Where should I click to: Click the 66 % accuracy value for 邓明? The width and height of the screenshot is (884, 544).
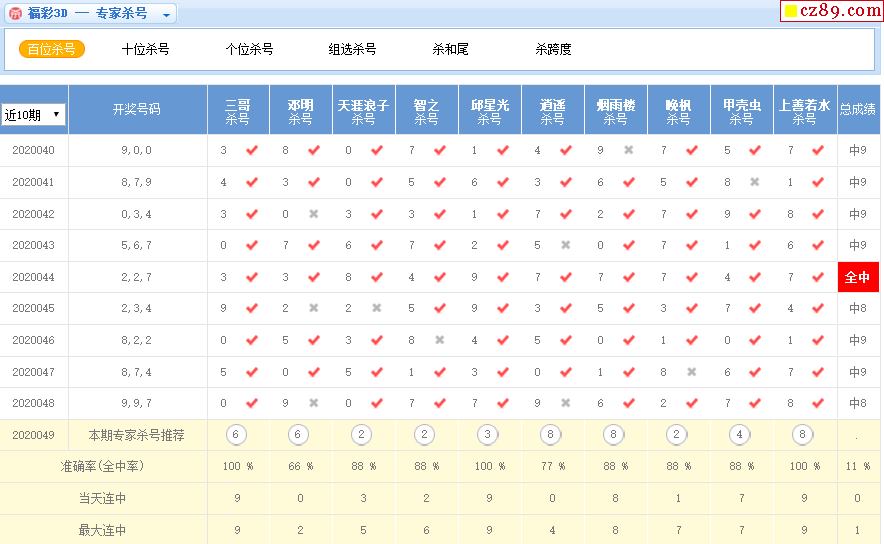(x=300, y=466)
